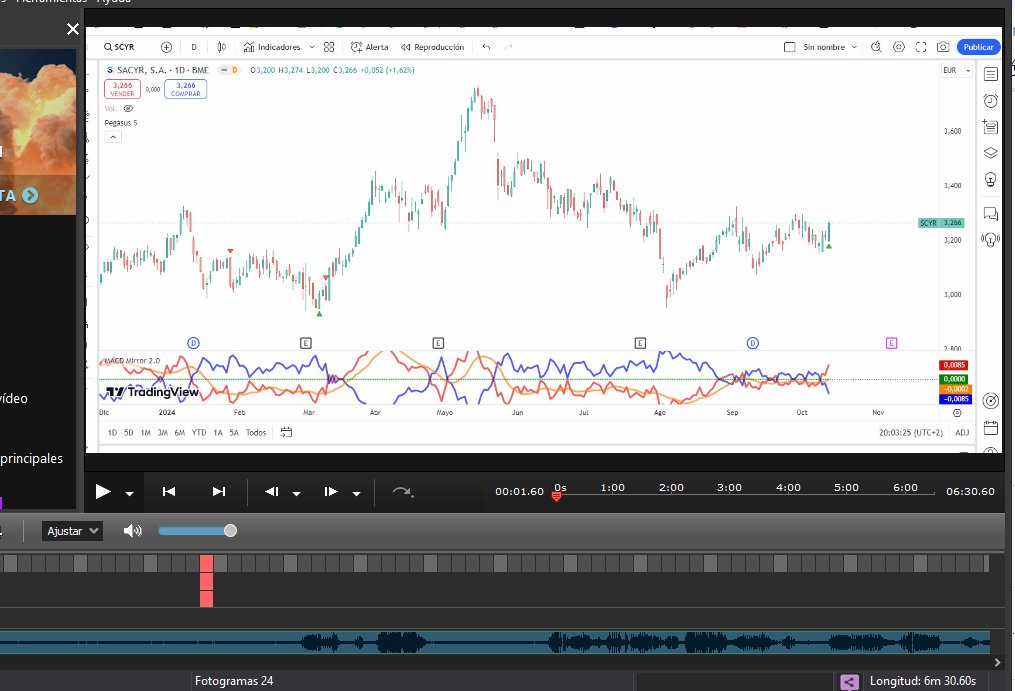Open the go-to-date calendar icon
Image resolution: width=1015 pixels, height=691 pixels.
pyautogui.click(x=286, y=432)
